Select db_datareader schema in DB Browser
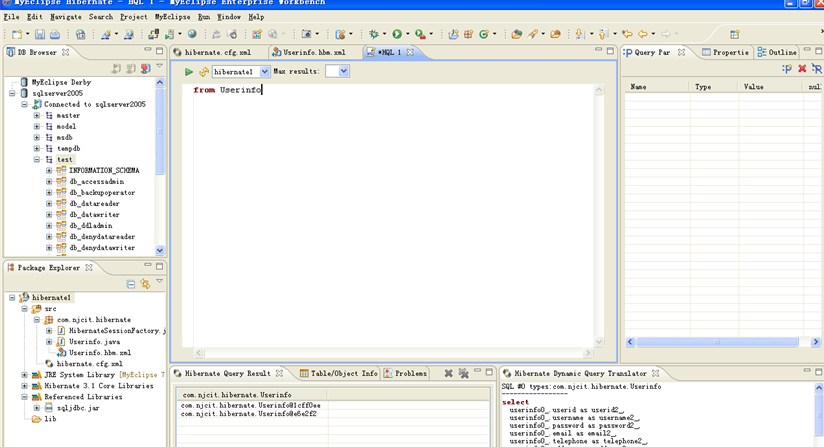This screenshot has height=447, width=824. [x=94, y=204]
